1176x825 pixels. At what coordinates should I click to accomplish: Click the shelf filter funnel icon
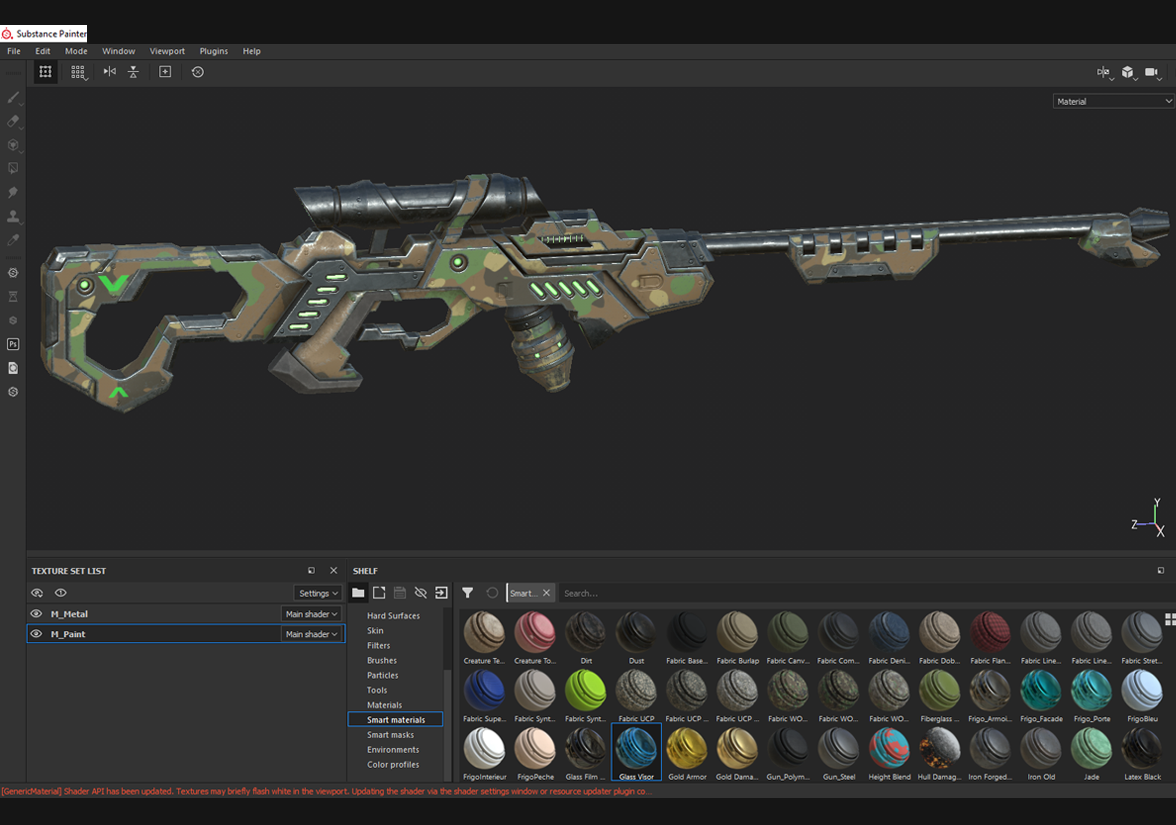click(467, 592)
